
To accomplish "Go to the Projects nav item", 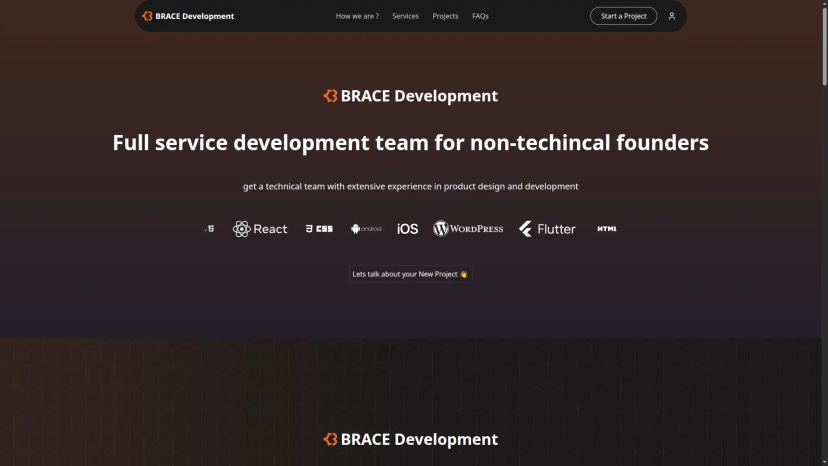I will click(x=445, y=16).
